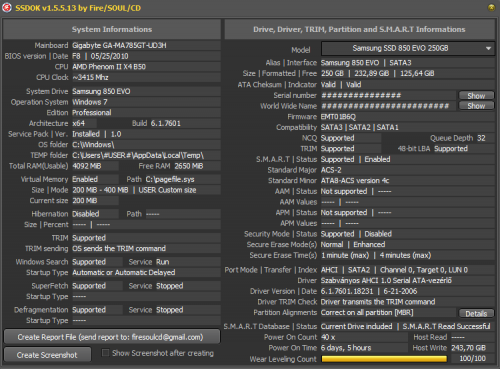
Task: Click the Compatibility value SATA3 | SATA2 | SATA1
Action: point(360,127)
